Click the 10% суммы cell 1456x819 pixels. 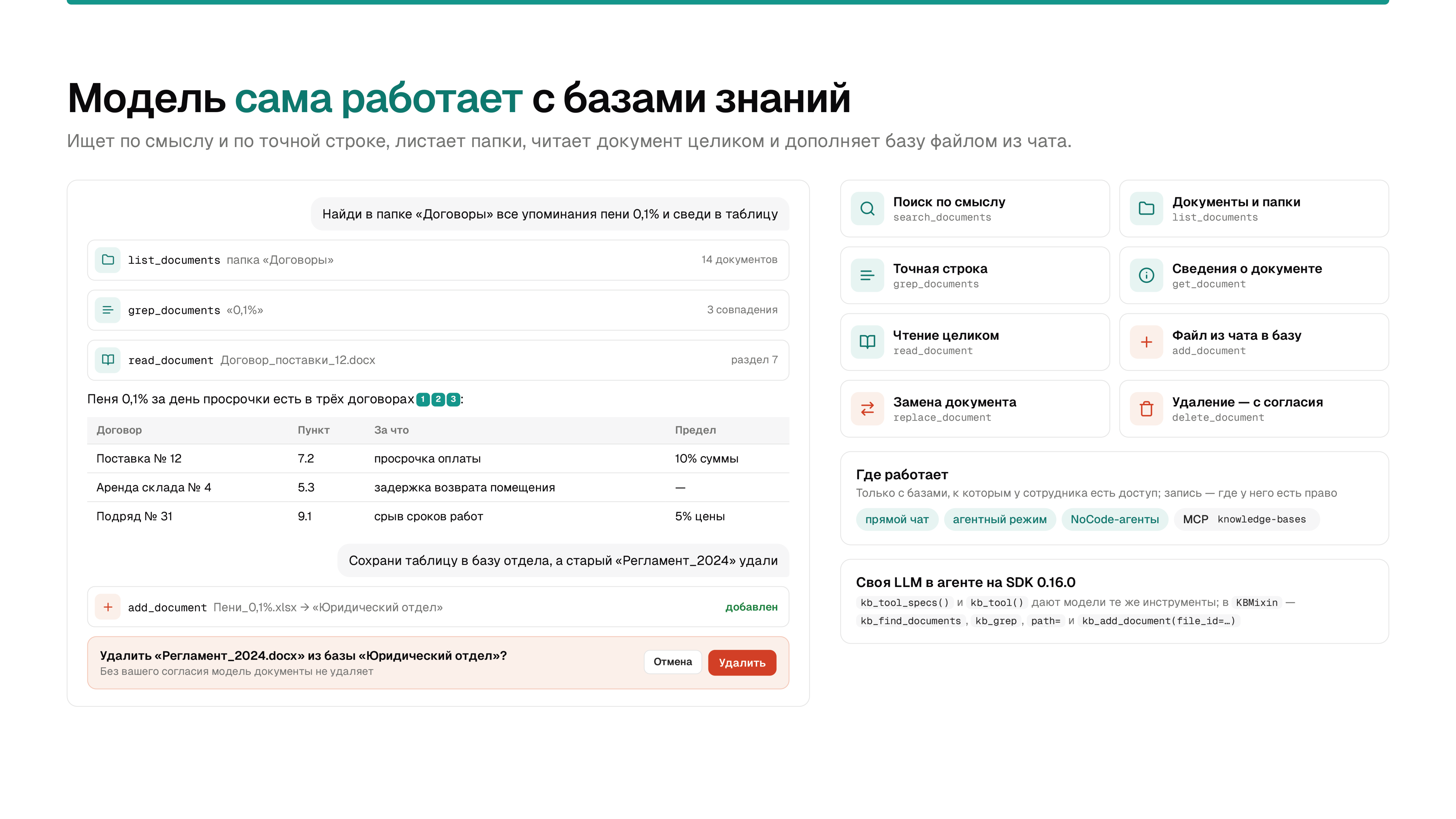coord(706,459)
